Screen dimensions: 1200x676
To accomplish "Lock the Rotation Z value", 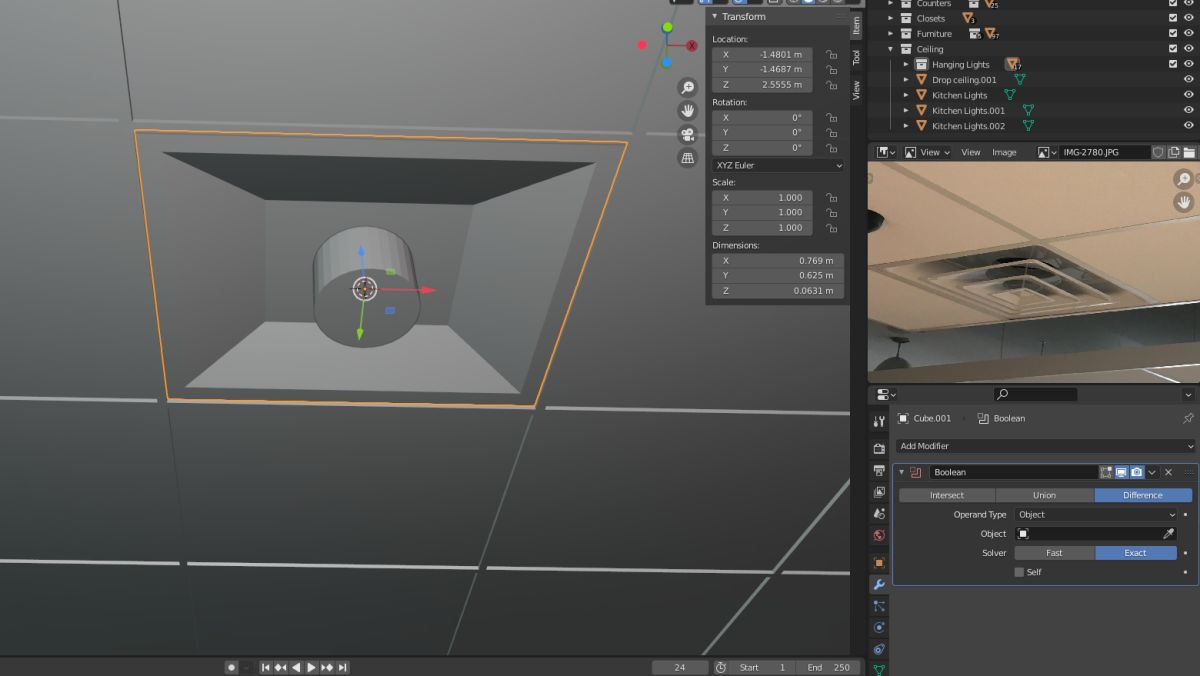I will pos(831,148).
